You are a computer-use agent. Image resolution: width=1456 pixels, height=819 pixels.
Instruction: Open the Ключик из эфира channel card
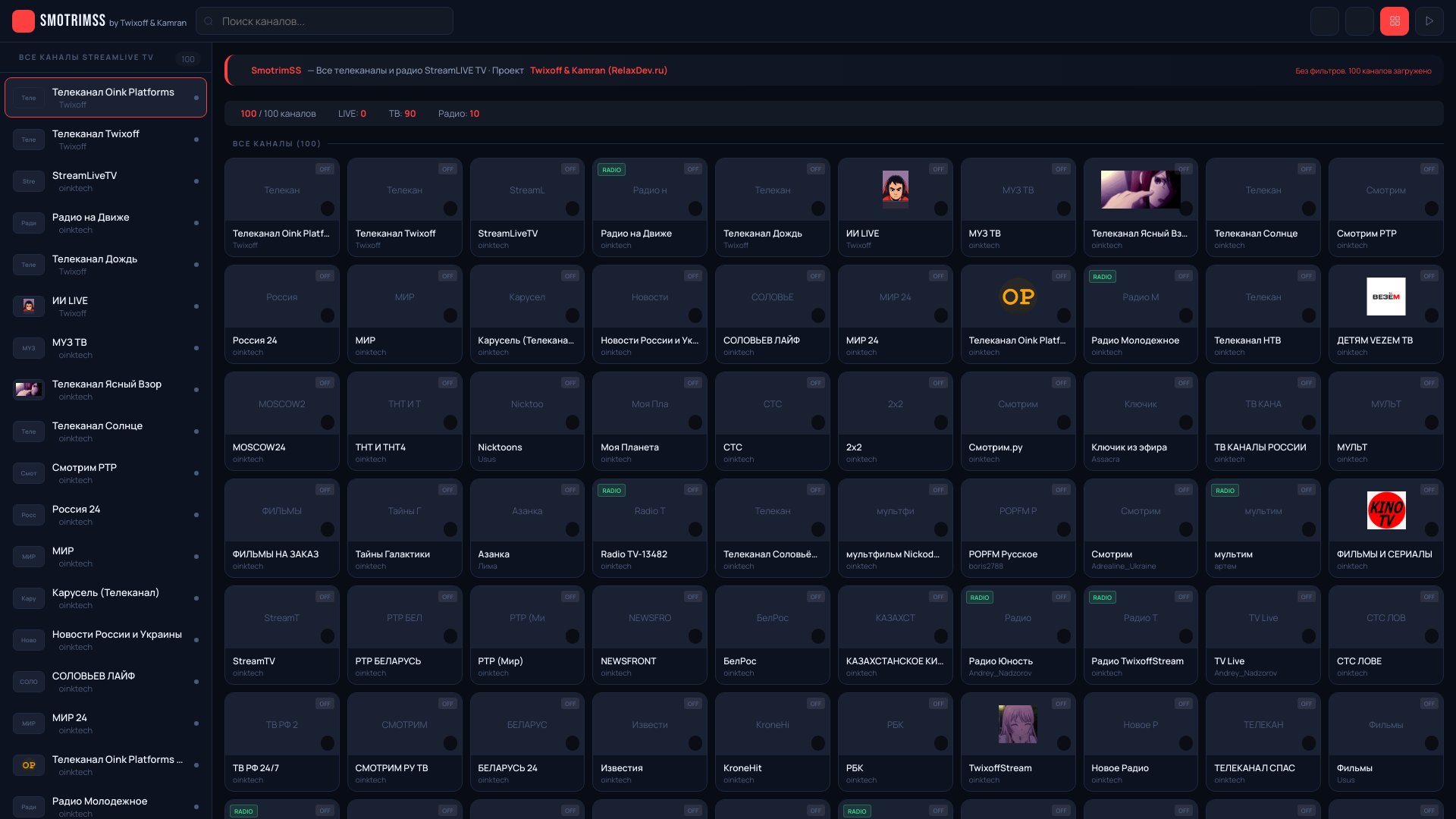click(x=1141, y=421)
